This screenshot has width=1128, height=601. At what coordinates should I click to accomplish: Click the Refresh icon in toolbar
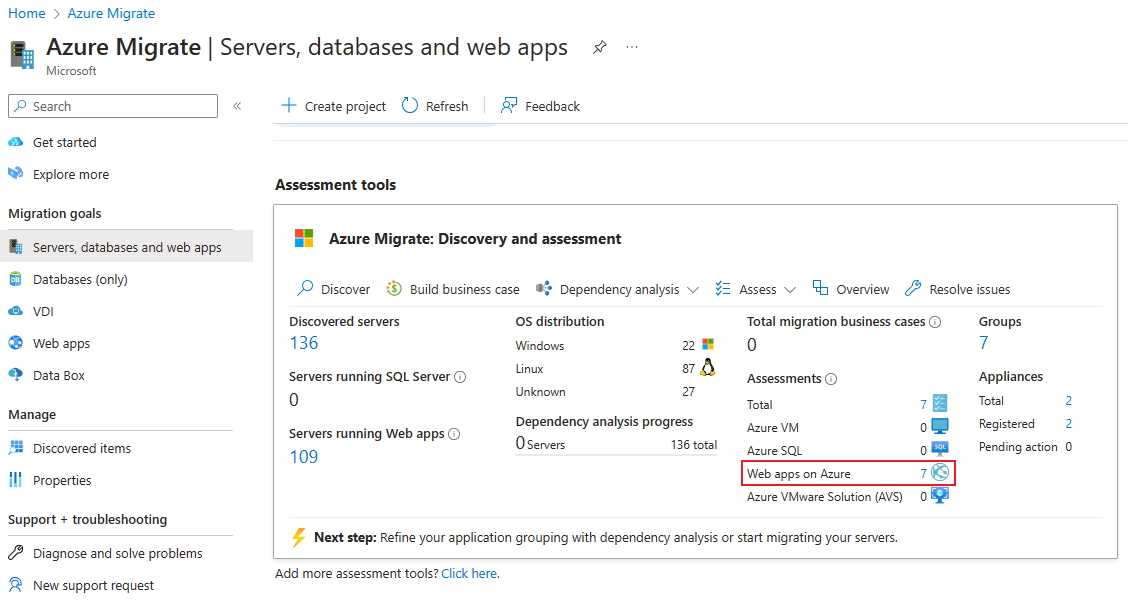pos(410,106)
